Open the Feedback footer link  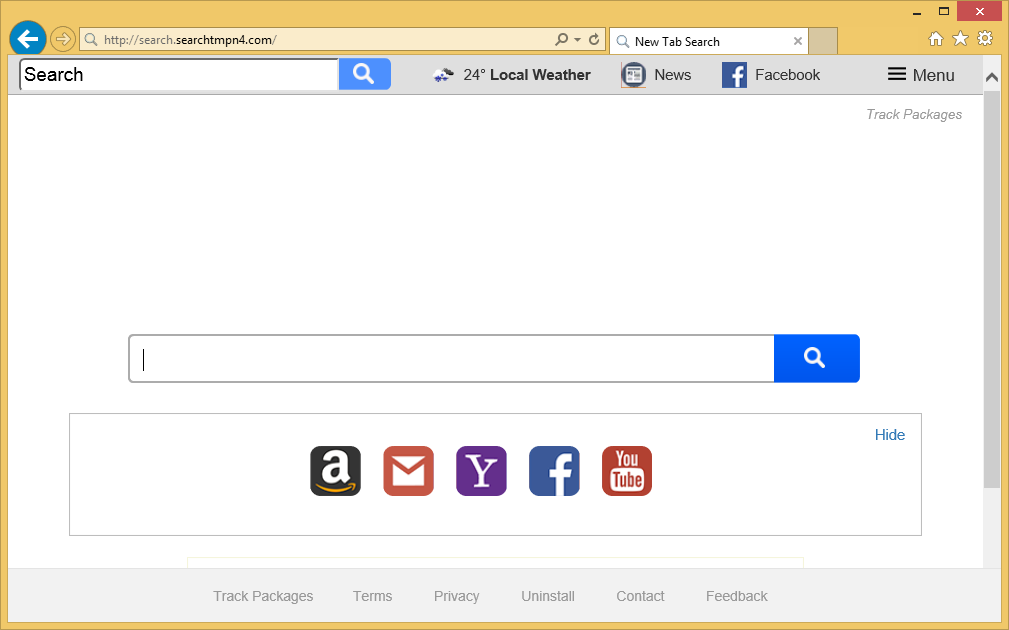point(736,596)
